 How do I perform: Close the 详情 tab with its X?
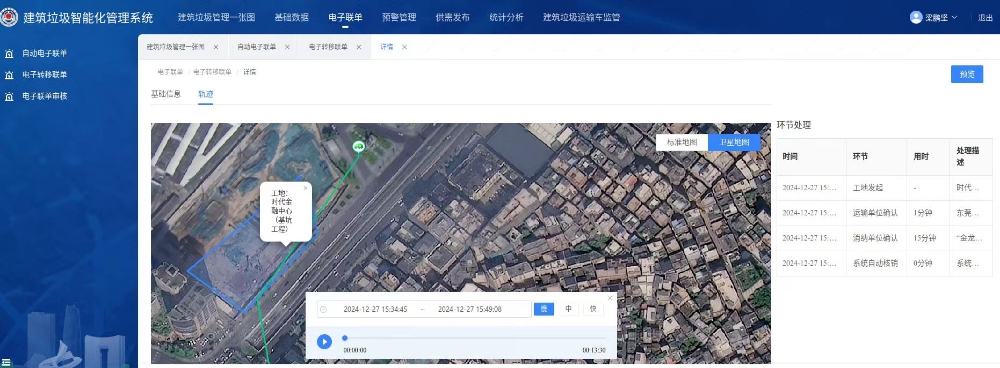tap(404, 47)
